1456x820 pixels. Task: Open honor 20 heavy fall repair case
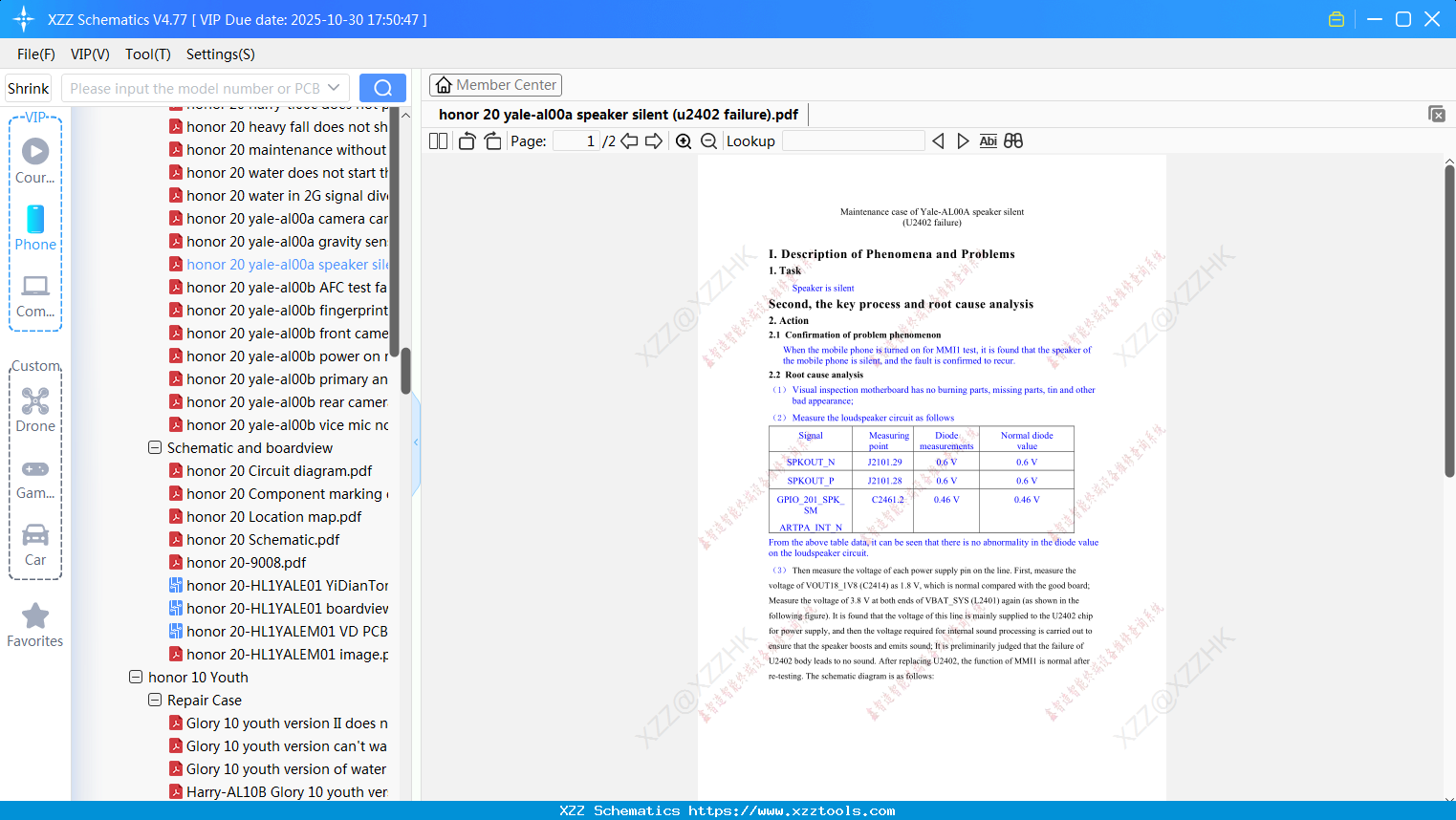pyautogui.click(x=278, y=126)
